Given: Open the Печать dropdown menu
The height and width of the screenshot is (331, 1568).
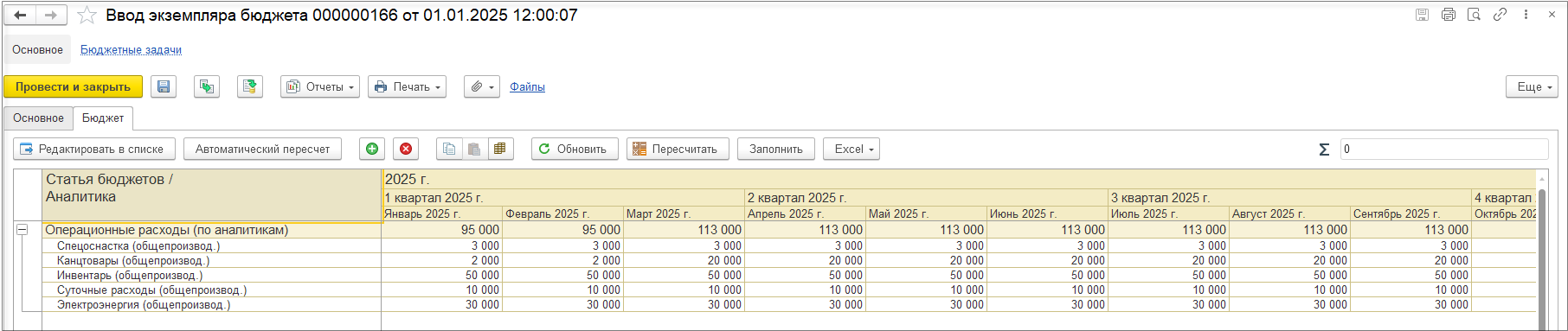Looking at the screenshot, I should click(x=407, y=86).
